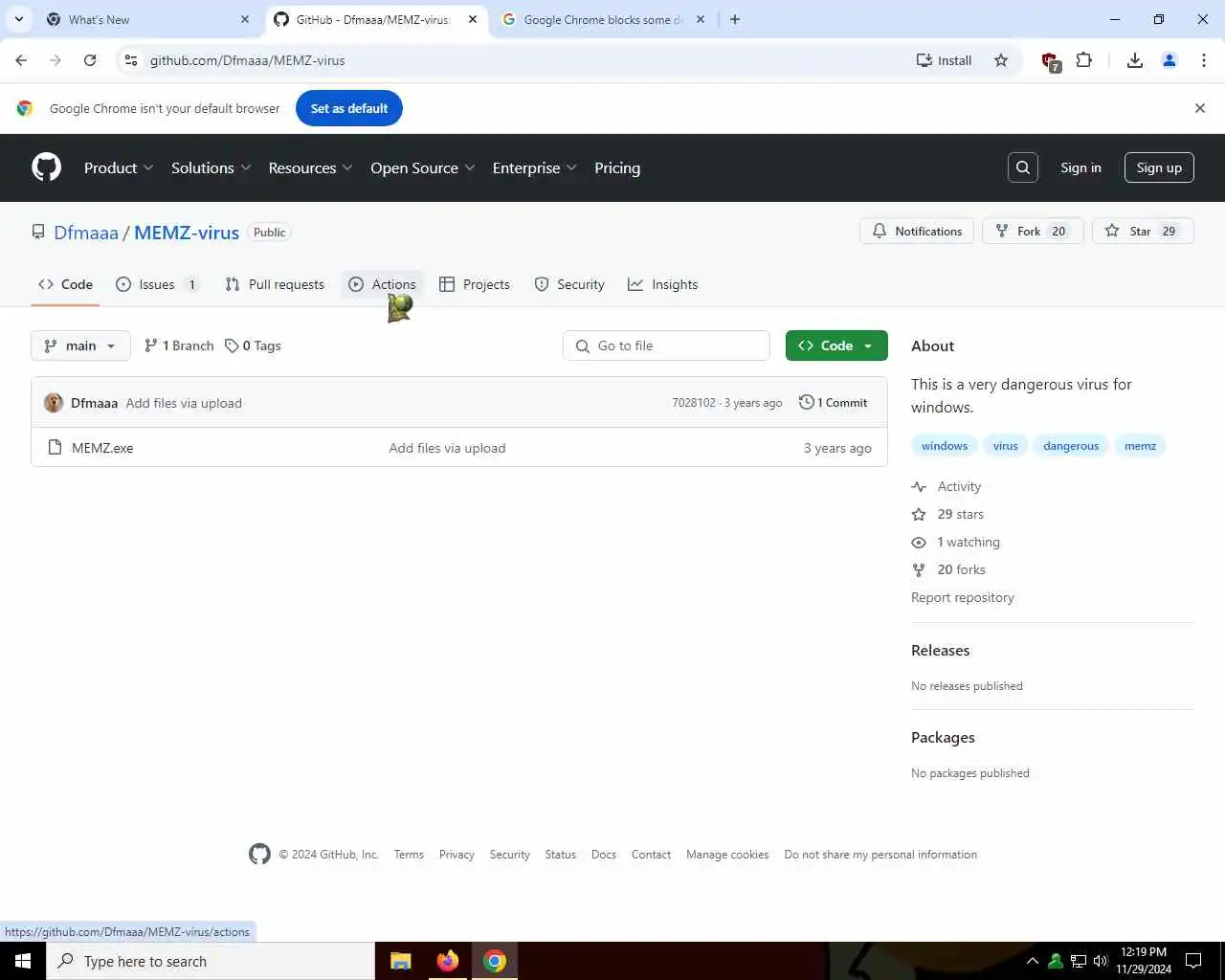Open Chrome profile avatar
Screen dimensions: 1225x980
(x=1169, y=60)
